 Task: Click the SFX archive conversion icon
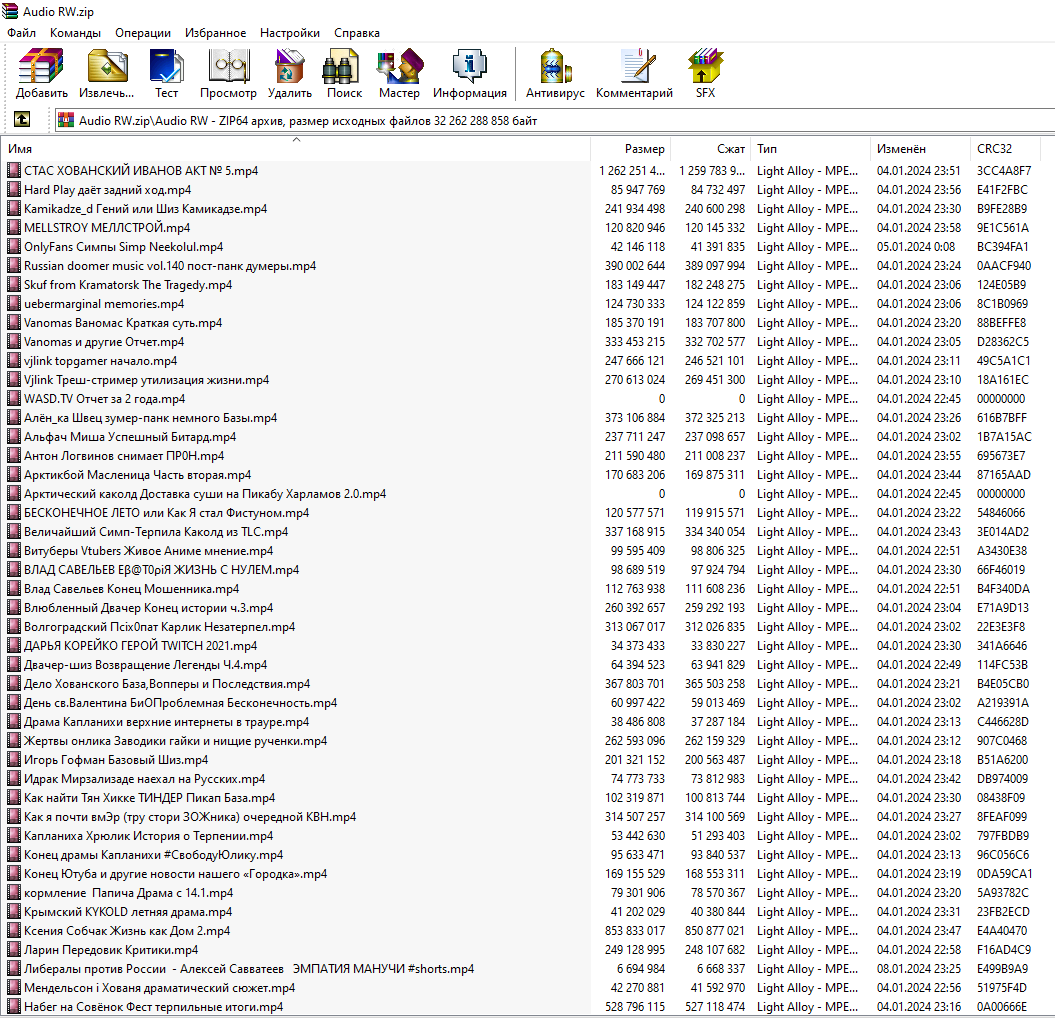[x=705, y=67]
